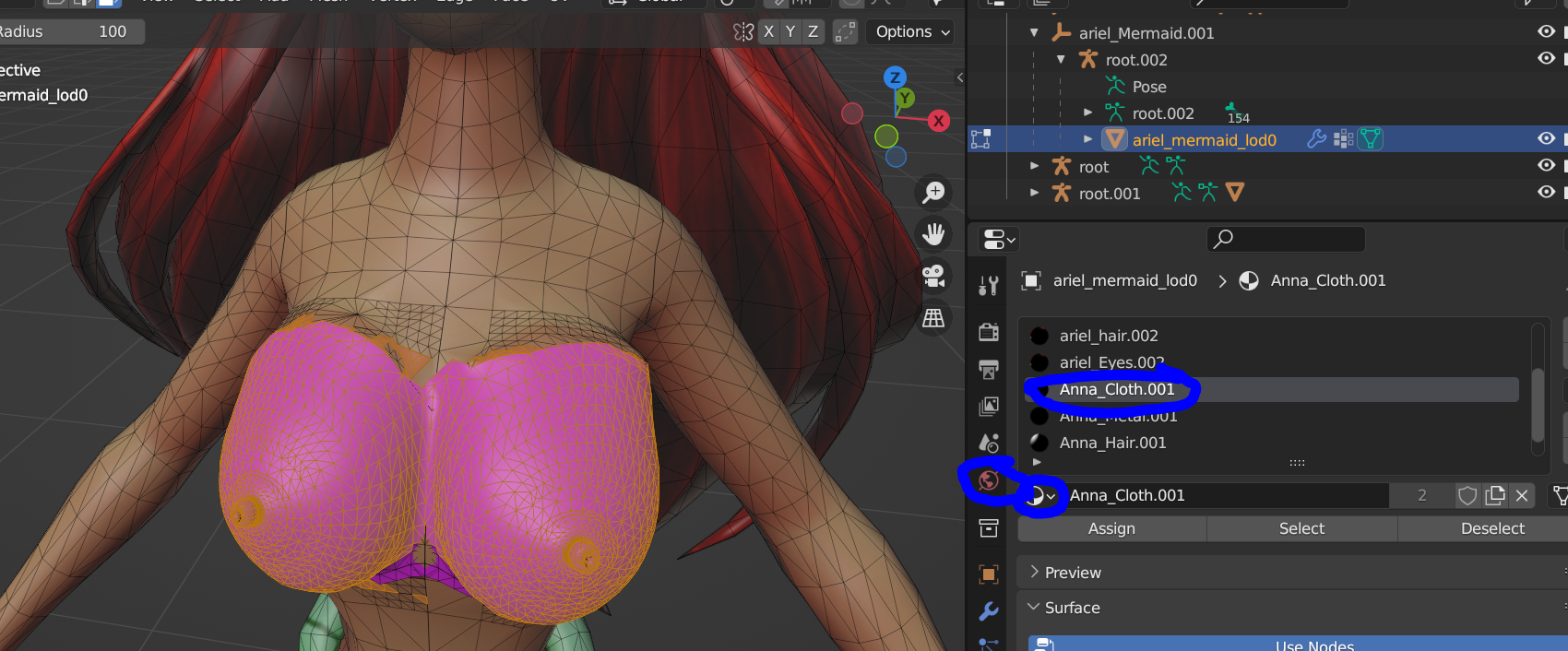Select the ariel_Eyes.002 material slot
1568x651 pixels.
1273,362
